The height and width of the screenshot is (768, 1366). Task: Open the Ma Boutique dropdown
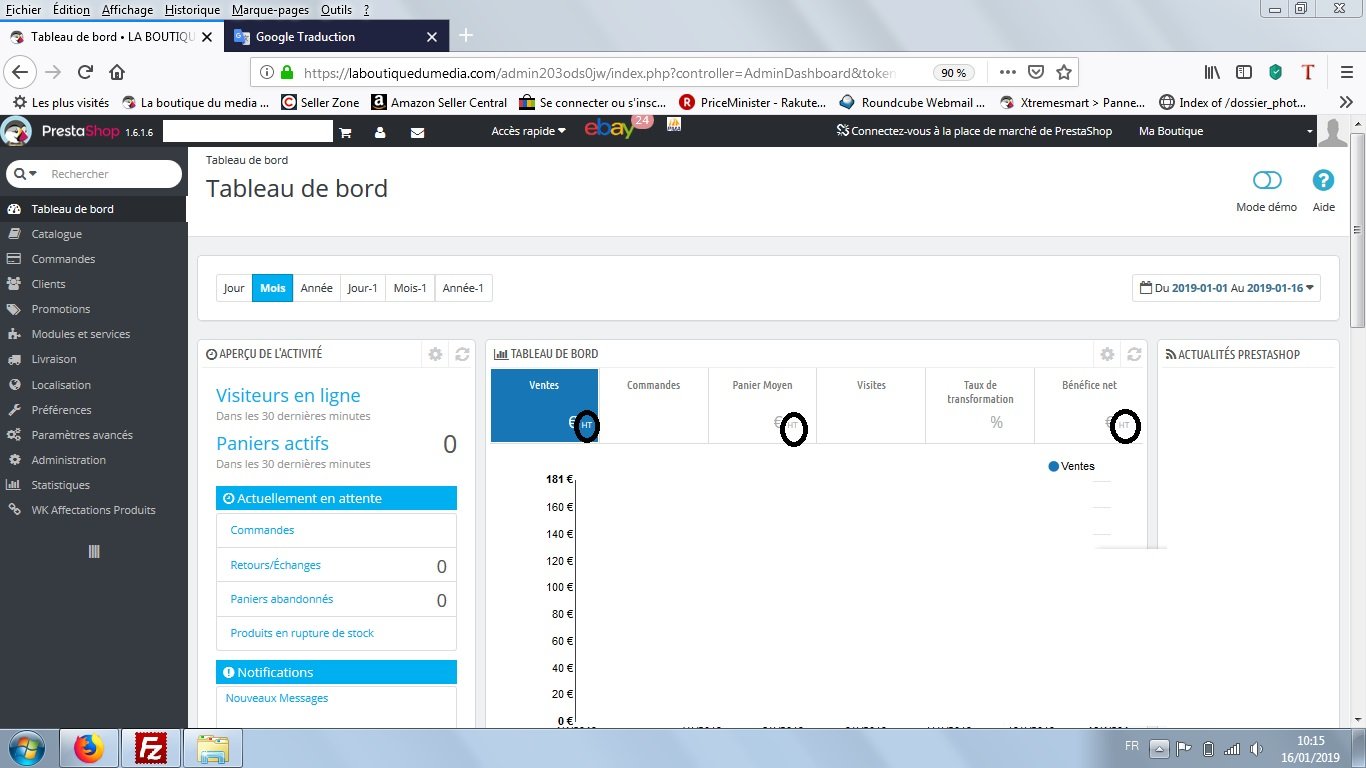click(x=1225, y=131)
